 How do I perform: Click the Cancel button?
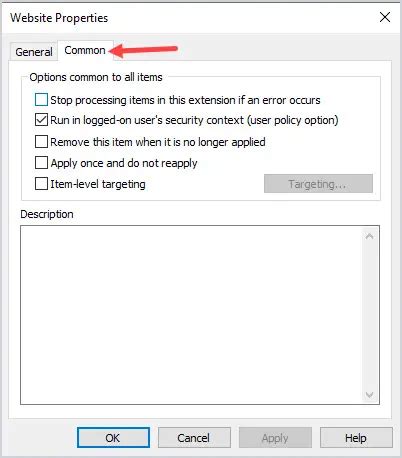pyautogui.click(x=194, y=438)
